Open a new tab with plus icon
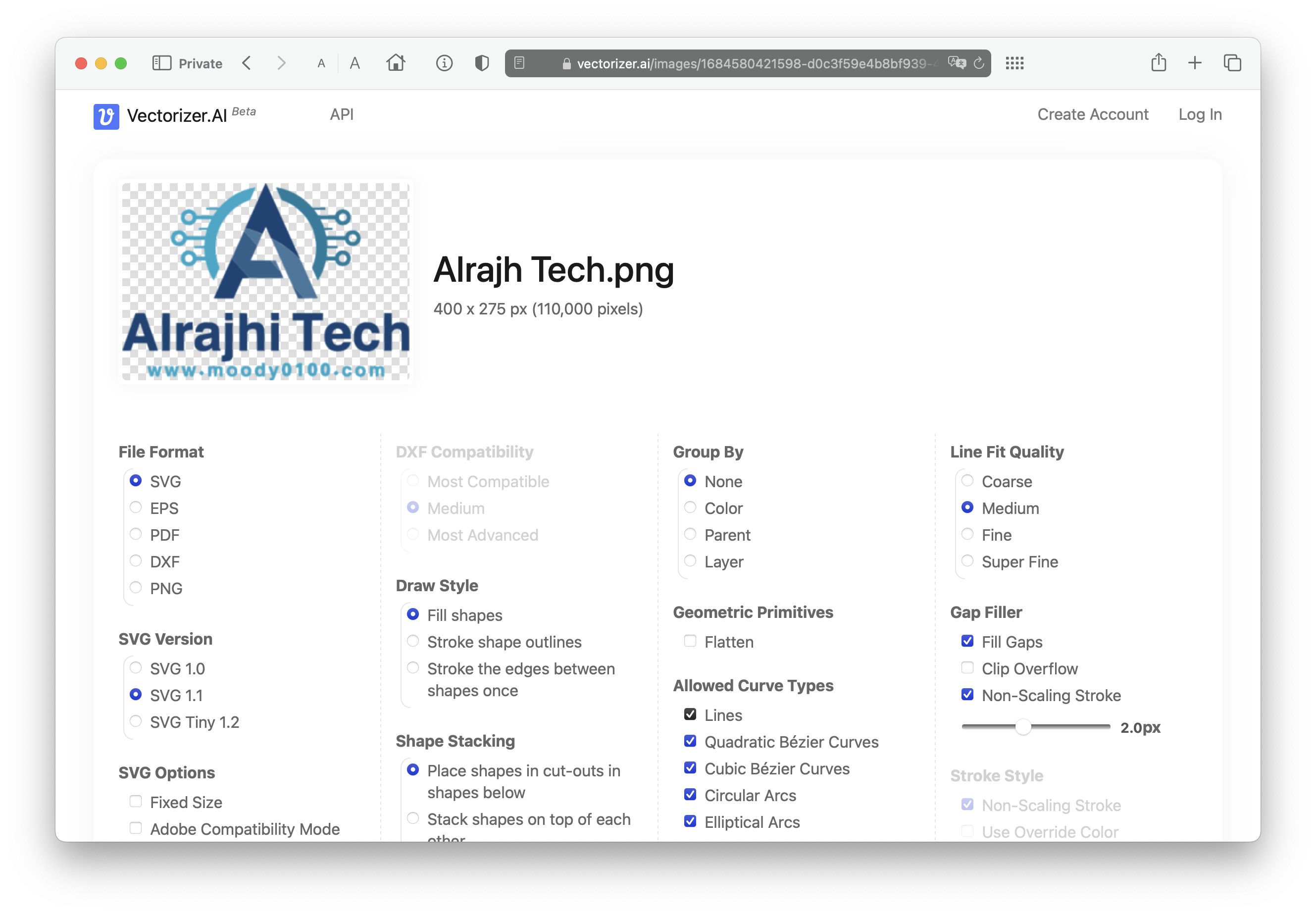This screenshot has height=915, width=1316. pyautogui.click(x=1195, y=63)
